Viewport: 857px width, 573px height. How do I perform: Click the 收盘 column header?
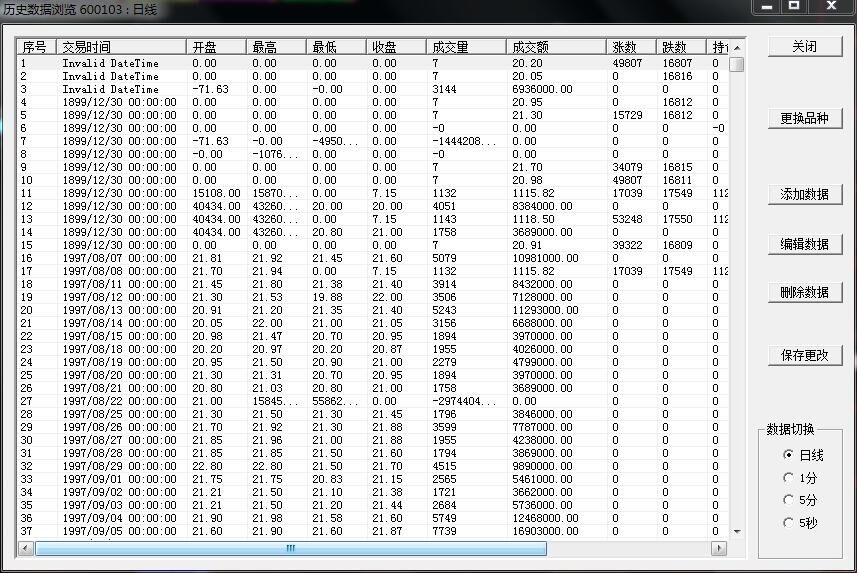[396, 47]
